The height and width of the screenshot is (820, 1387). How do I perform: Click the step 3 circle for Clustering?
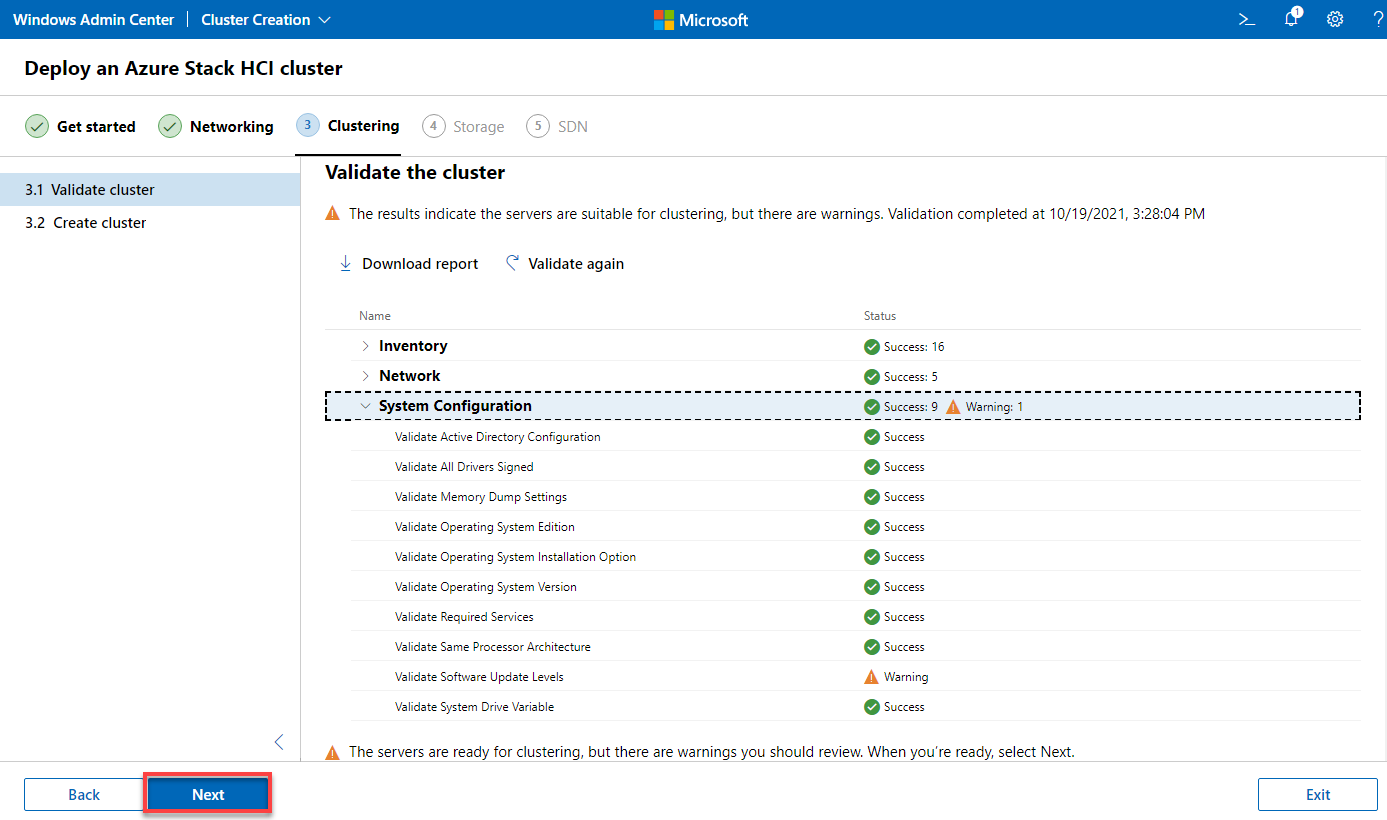click(x=308, y=125)
